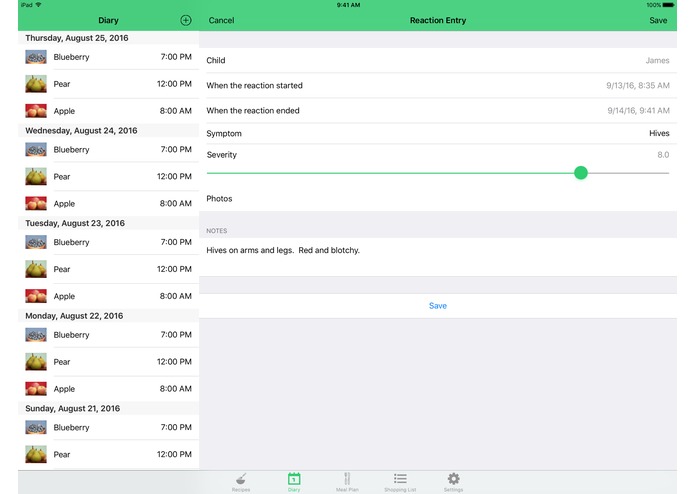Choose the Symptom row showing Hives

438,133
